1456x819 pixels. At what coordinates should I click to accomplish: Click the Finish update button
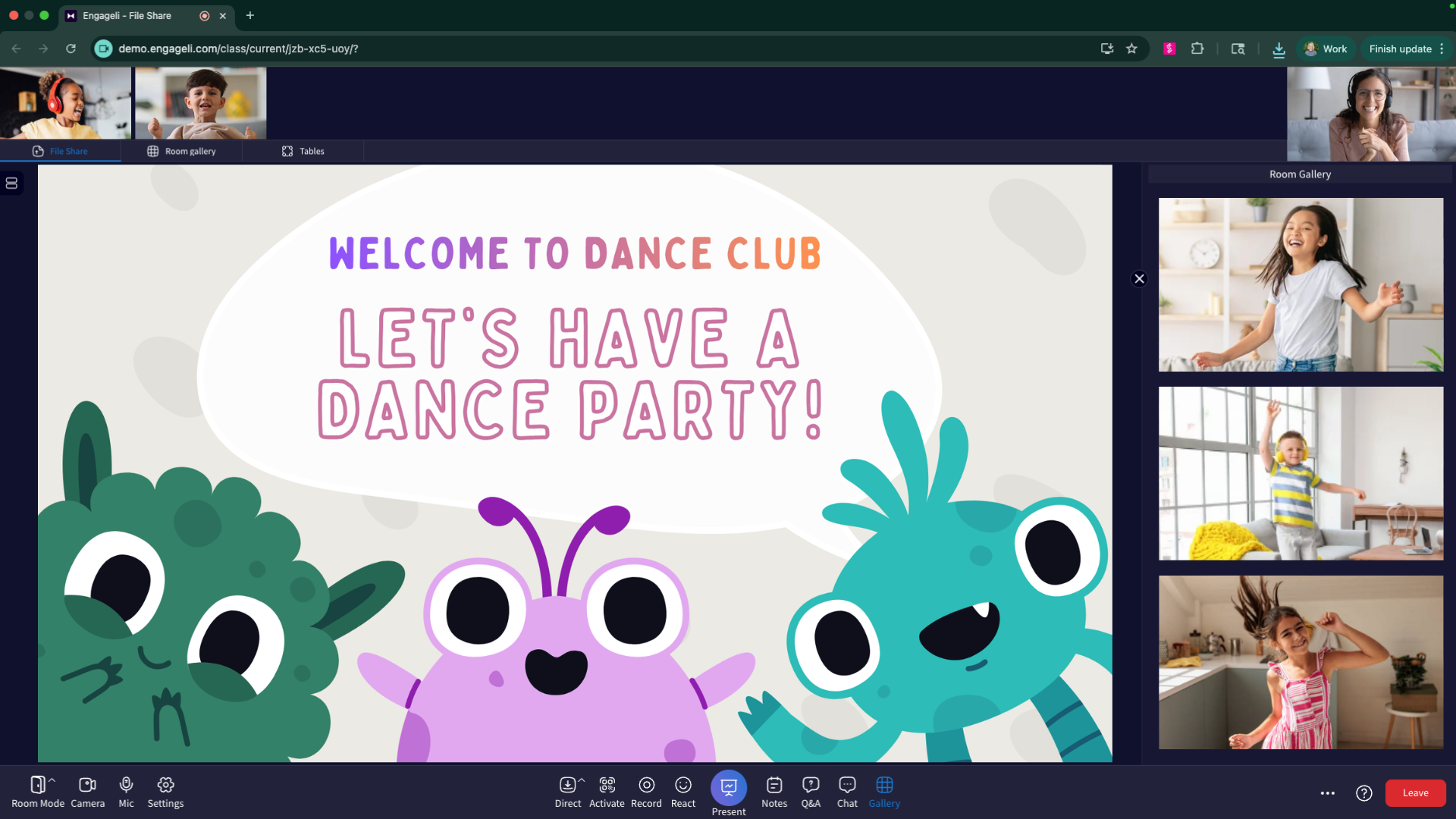1399,48
